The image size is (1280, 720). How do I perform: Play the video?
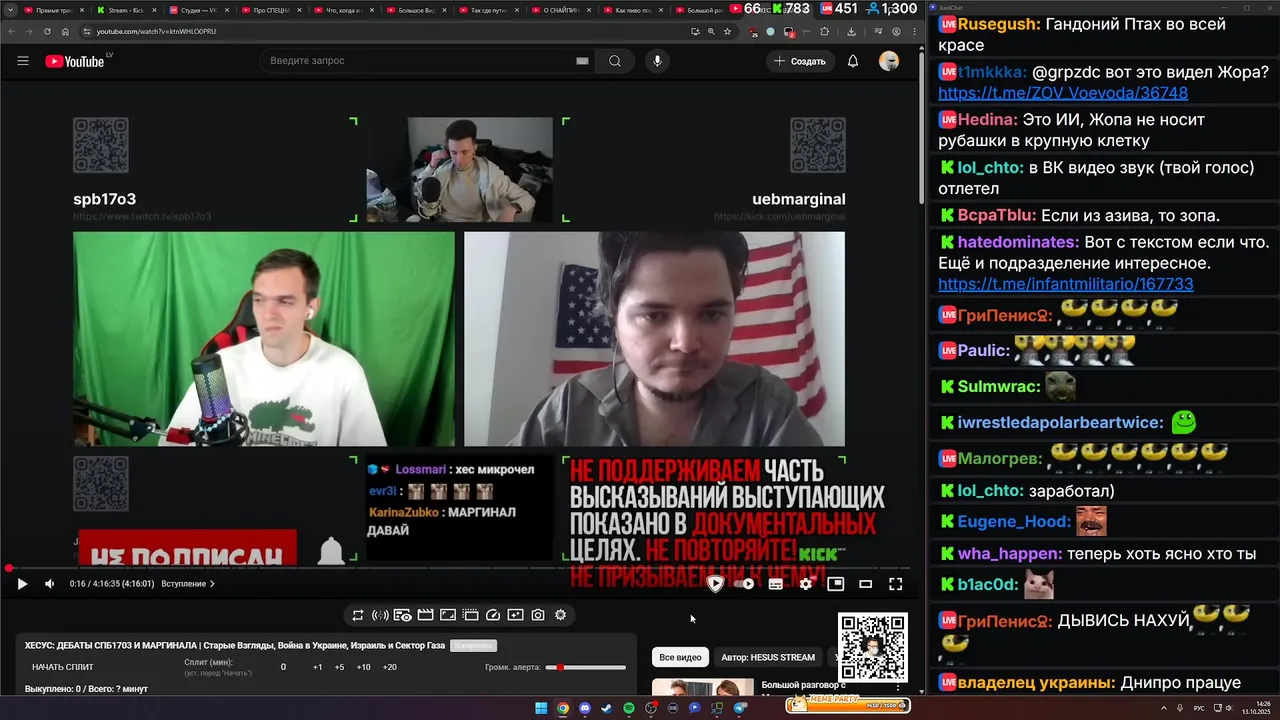point(22,584)
